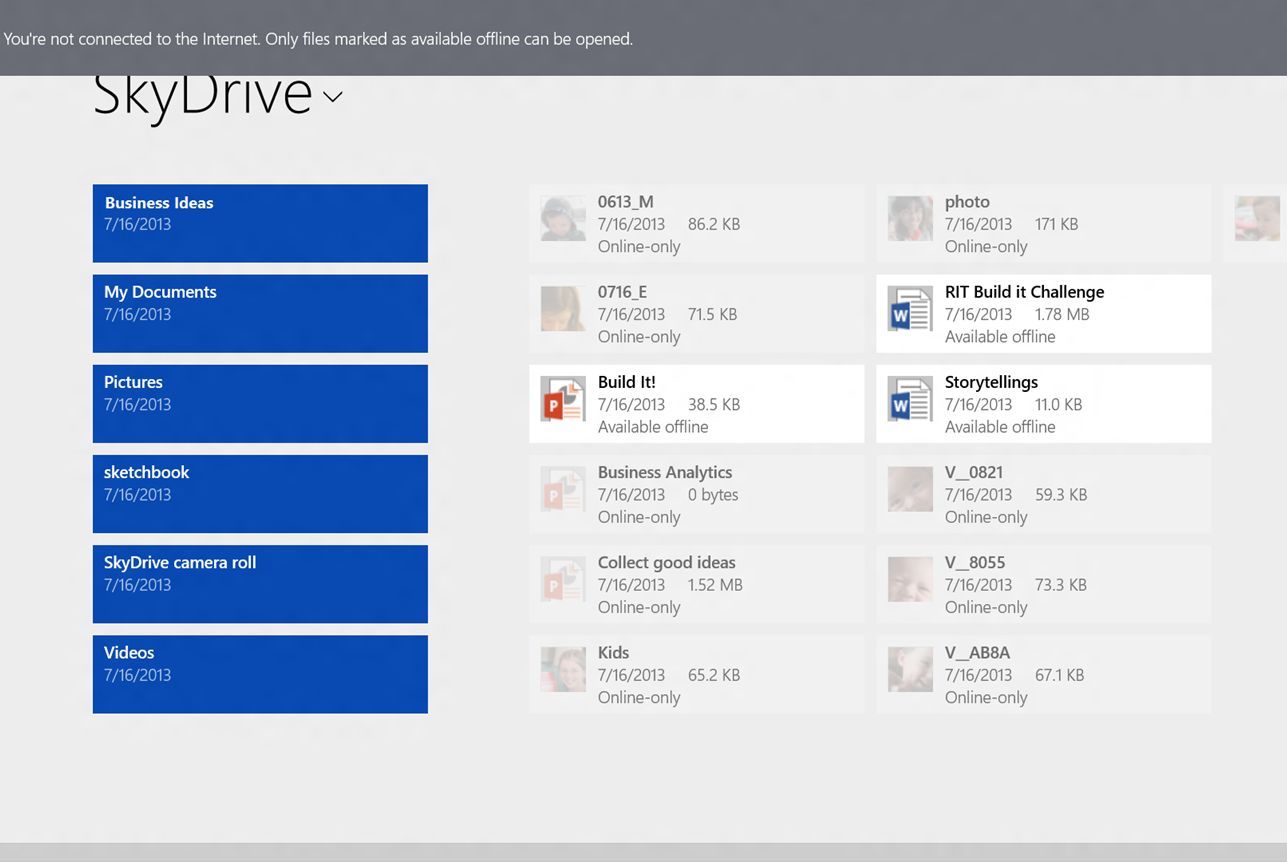Click the partially visible photo thumbnail at right edge
The height and width of the screenshot is (862, 1287).
point(1257,218)
